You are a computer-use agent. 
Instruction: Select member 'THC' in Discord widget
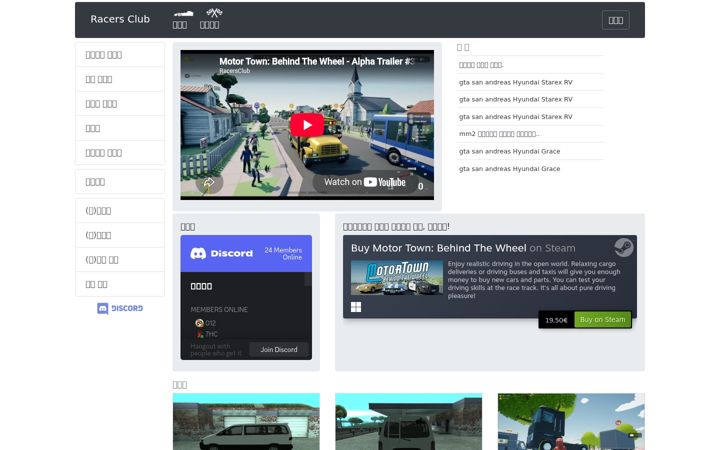pyautogui.click(x=212, y=334)
